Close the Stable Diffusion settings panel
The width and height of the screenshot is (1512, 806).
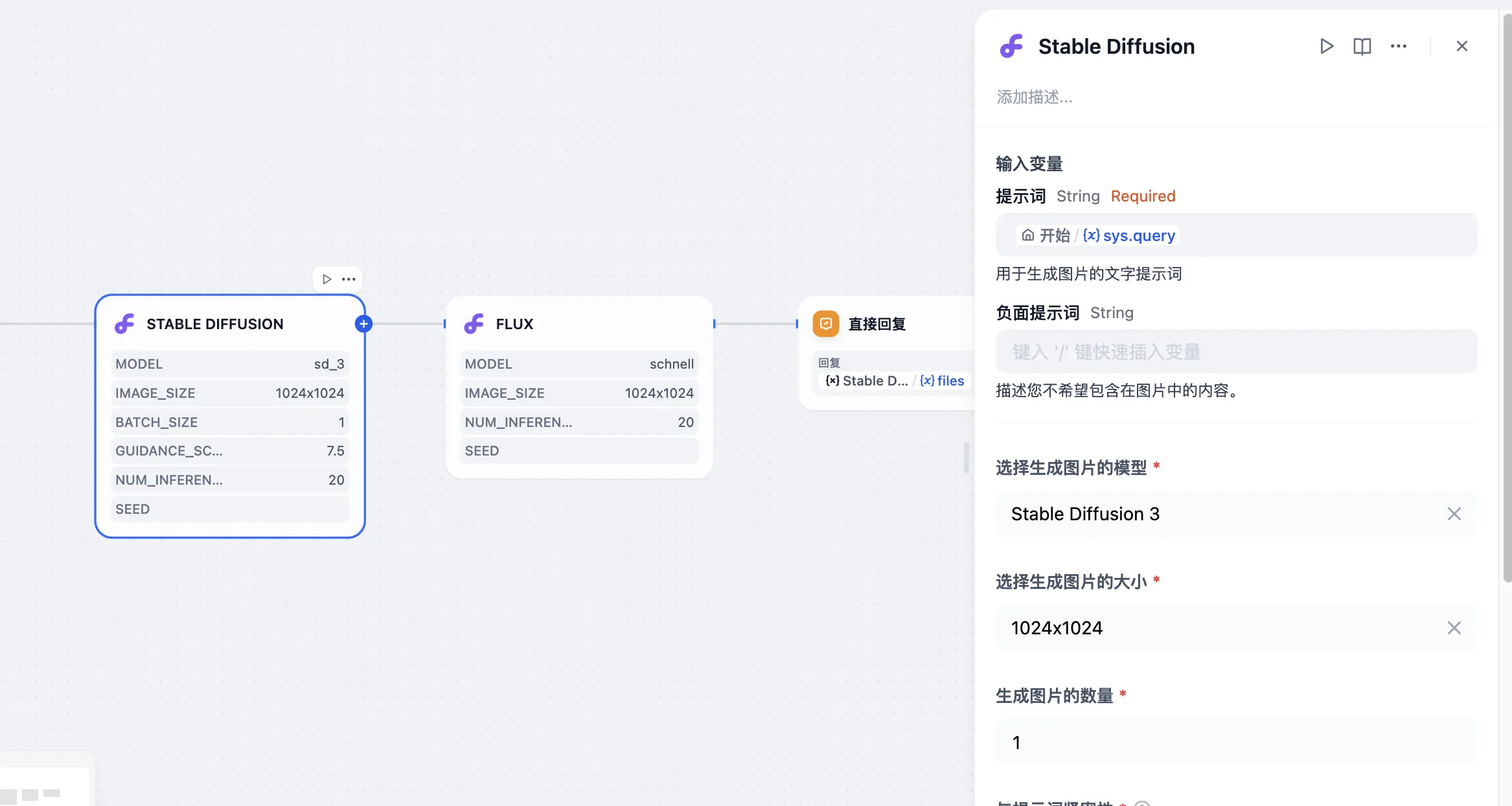(x=1461, y=46)
